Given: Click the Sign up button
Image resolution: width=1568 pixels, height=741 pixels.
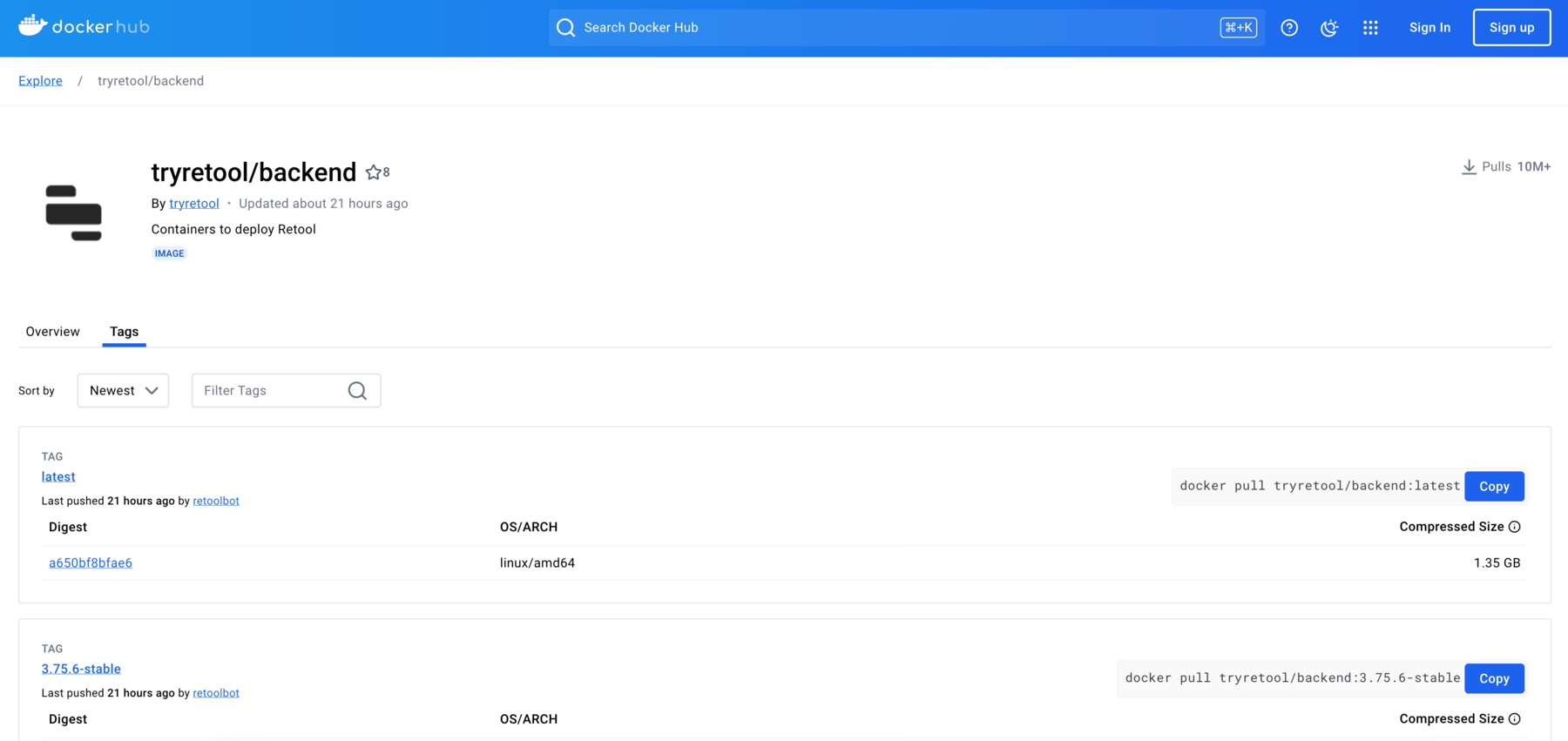Looking at the screenshot, I should coord(1511,28).
